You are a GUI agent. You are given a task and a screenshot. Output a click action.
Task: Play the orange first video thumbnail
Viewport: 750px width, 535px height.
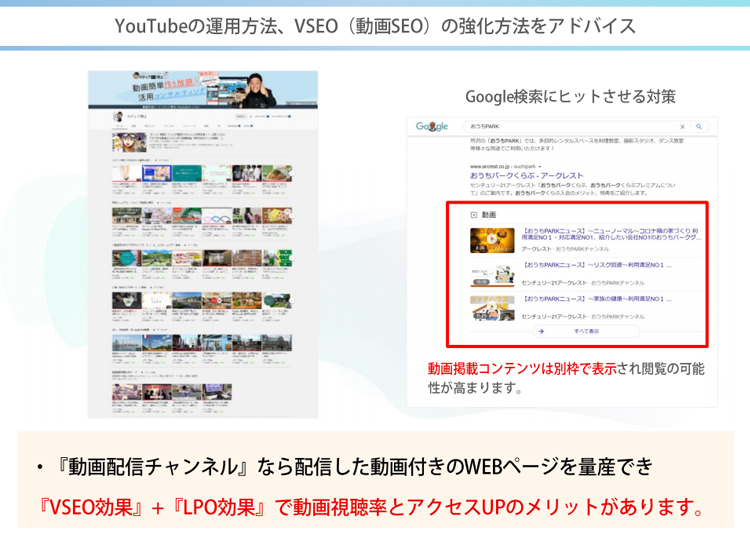[492, 240]
